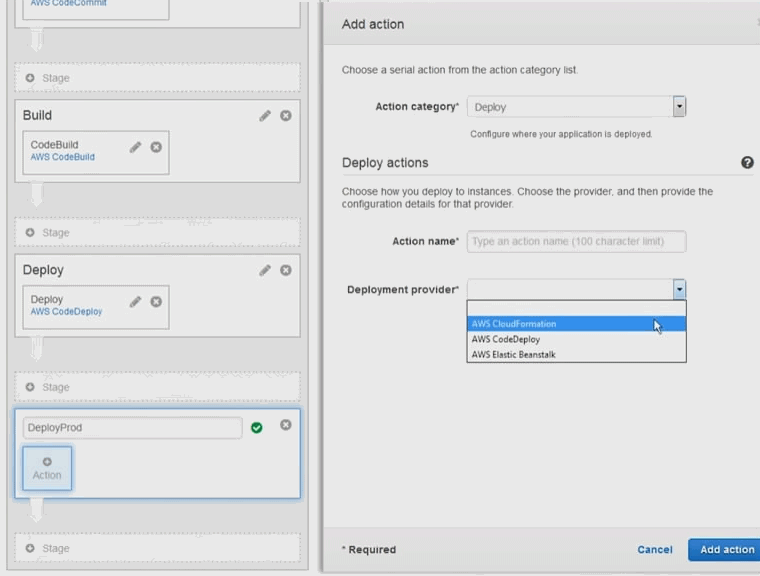Viewport: 760px width, 576px height.
Task: Click the CodeBuild action name
Action: click(54, 144)
